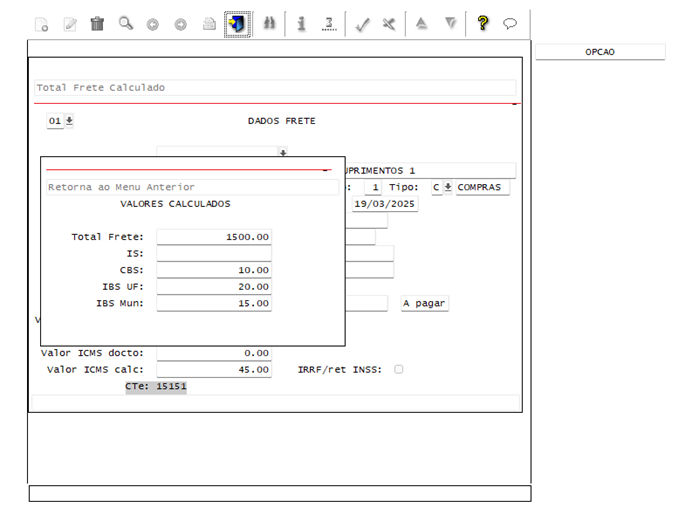Image resolution: width=699 pixels, height=528 pixels.
Task: Click the up triangle toolbar icon
Action: [421, 23]
